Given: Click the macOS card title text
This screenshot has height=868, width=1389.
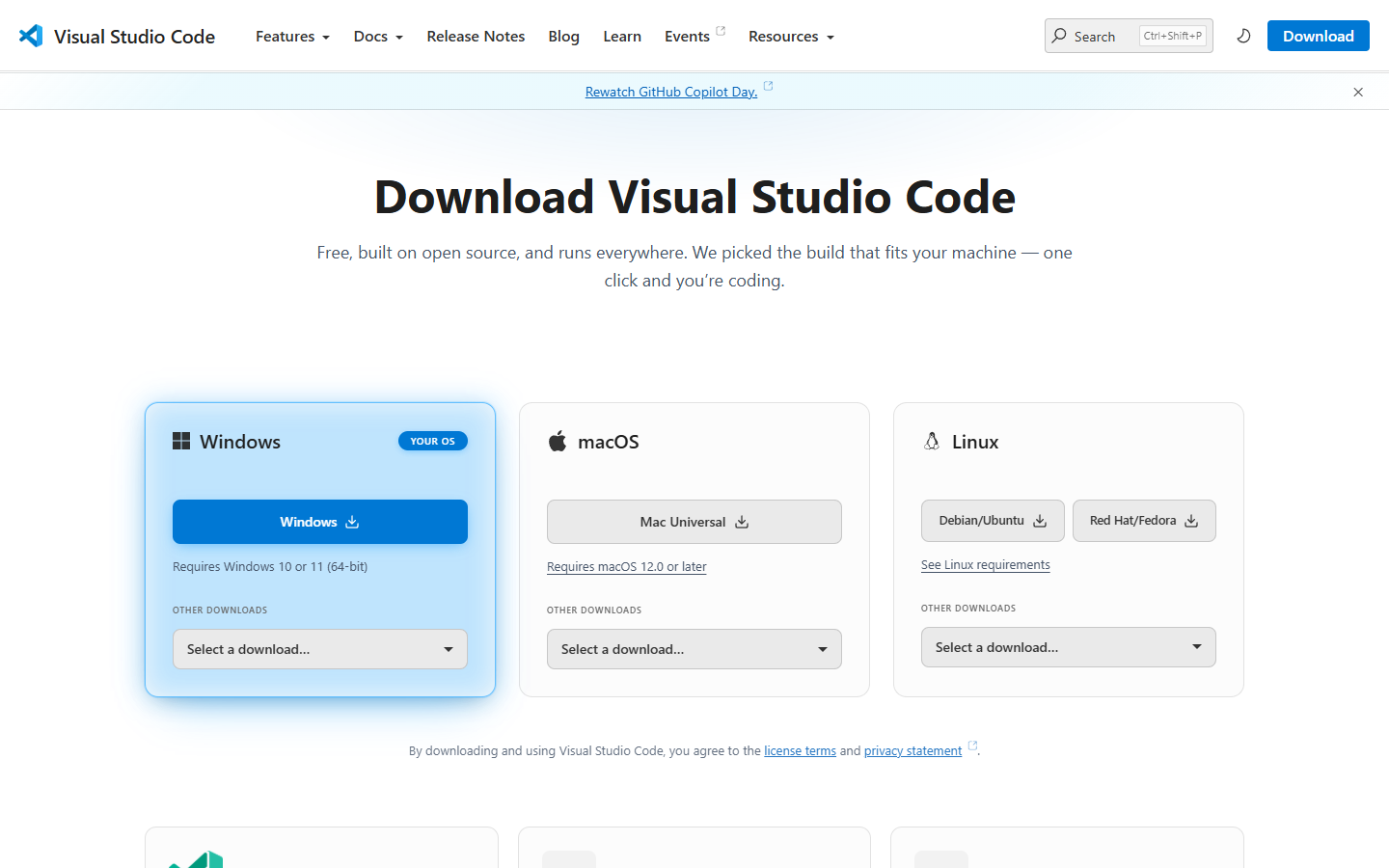Looking at the screenshot, I should tap(609, 442).
